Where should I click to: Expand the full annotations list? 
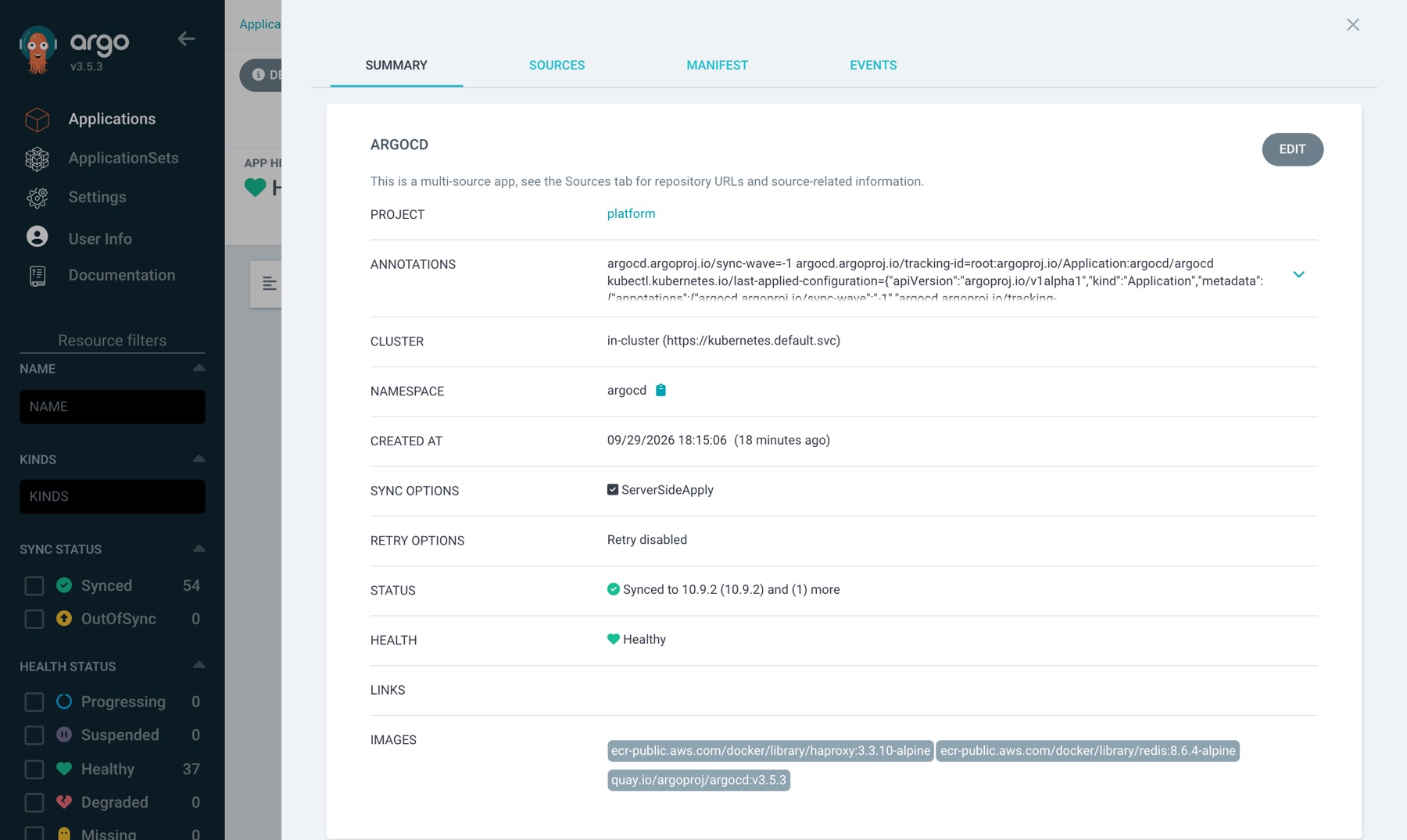(x=1298, y=274)
